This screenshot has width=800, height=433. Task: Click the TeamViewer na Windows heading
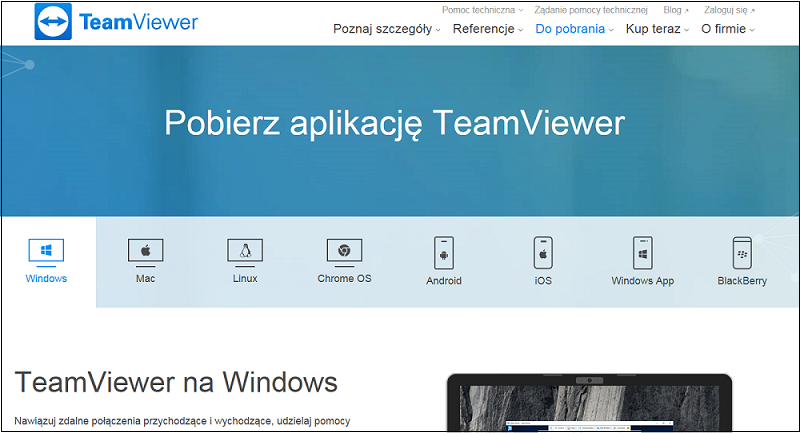pos(176,382)
